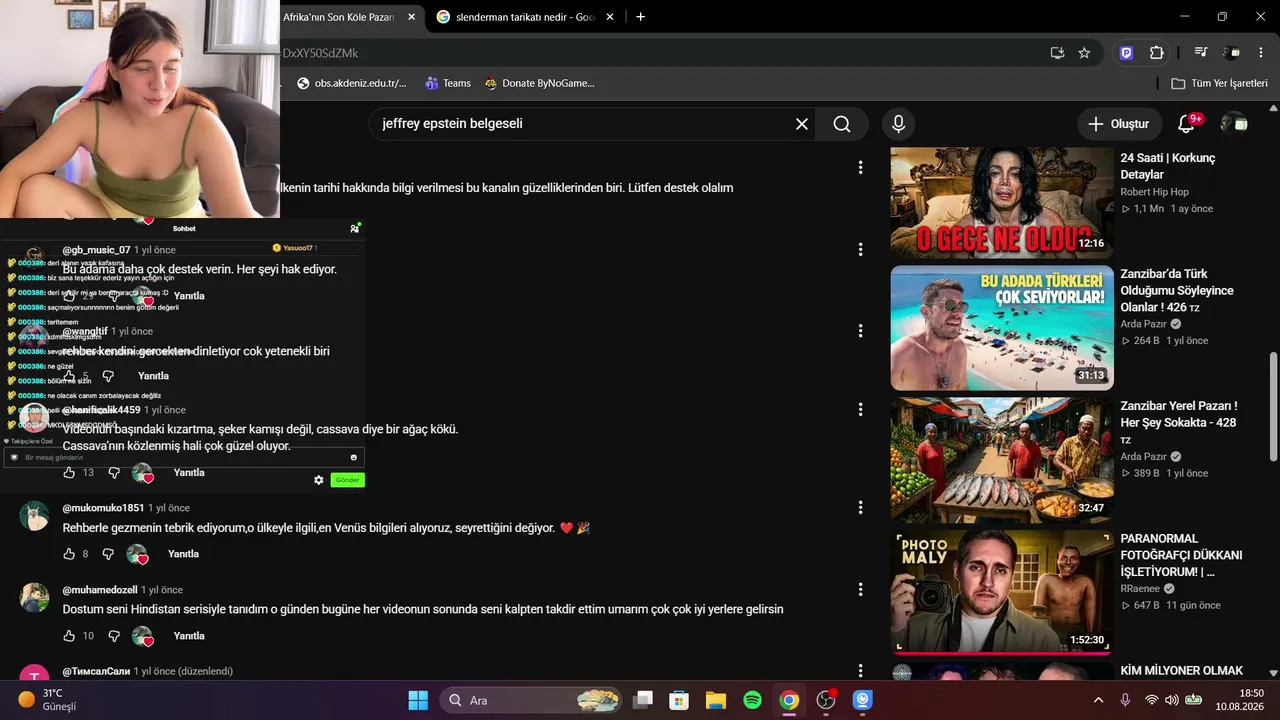Show hidden system tray icons
1280x720 pixels.
pos(1098,700)
